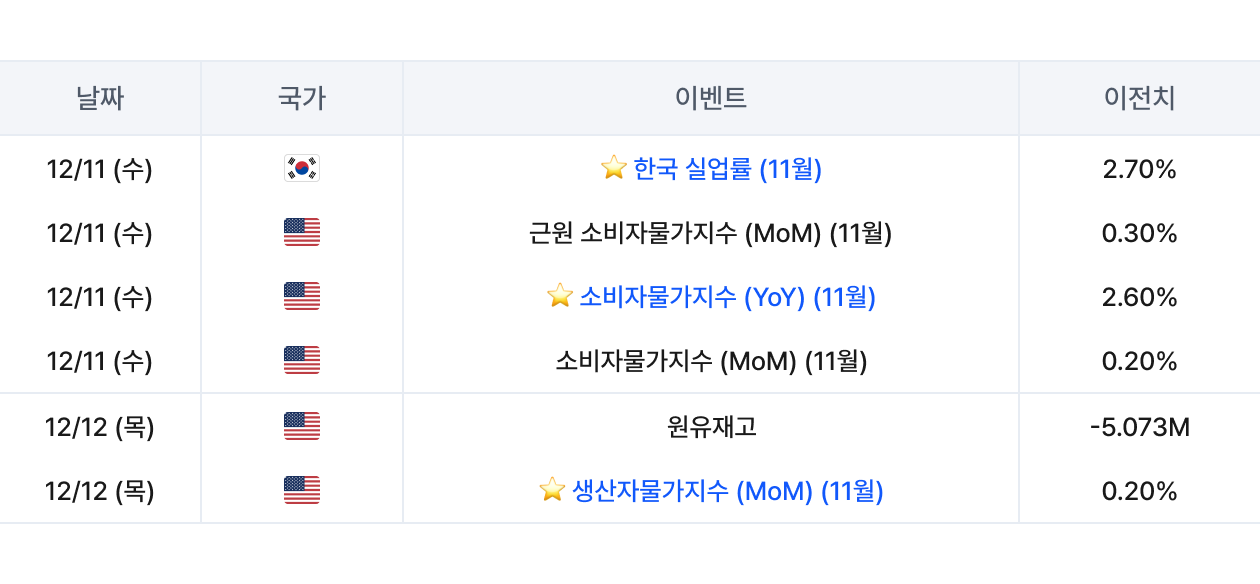The width and height of the screenshot is (1260, 584).
Task: Click the 소비자물가지수 (MoM) (11월) event text
Action: coord(710,361)
